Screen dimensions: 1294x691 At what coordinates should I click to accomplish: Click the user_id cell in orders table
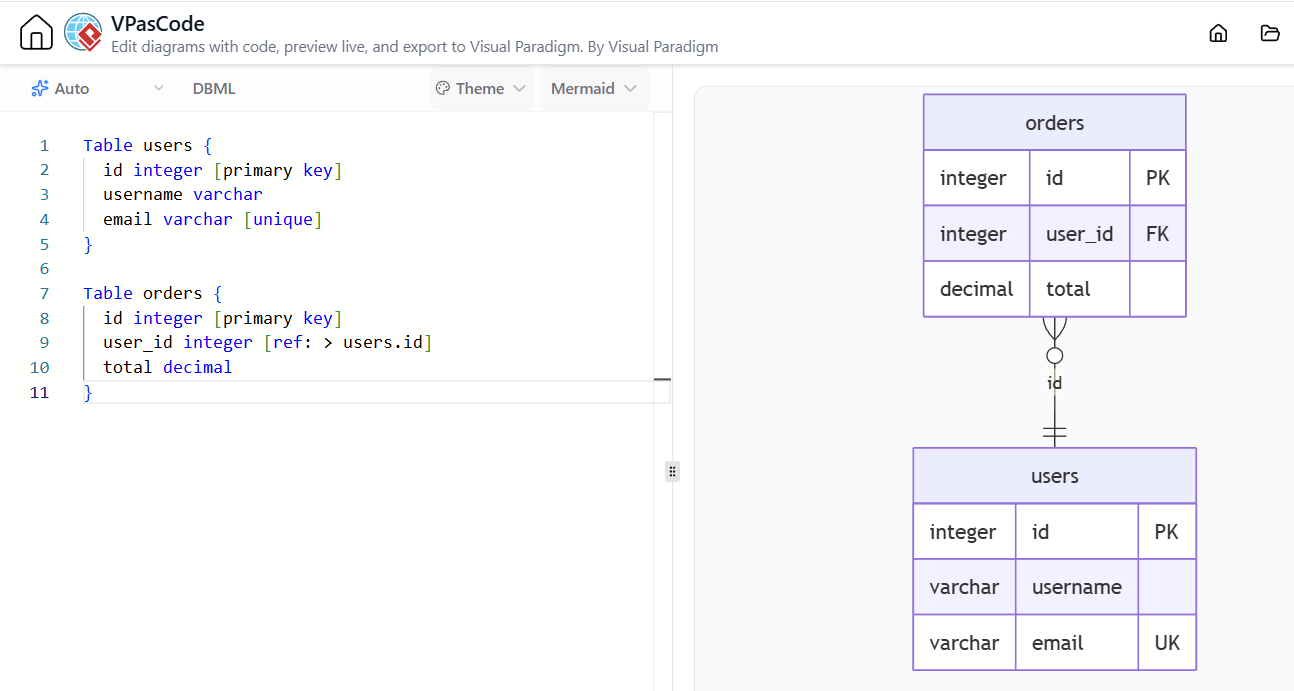[x=1080, y=234]
